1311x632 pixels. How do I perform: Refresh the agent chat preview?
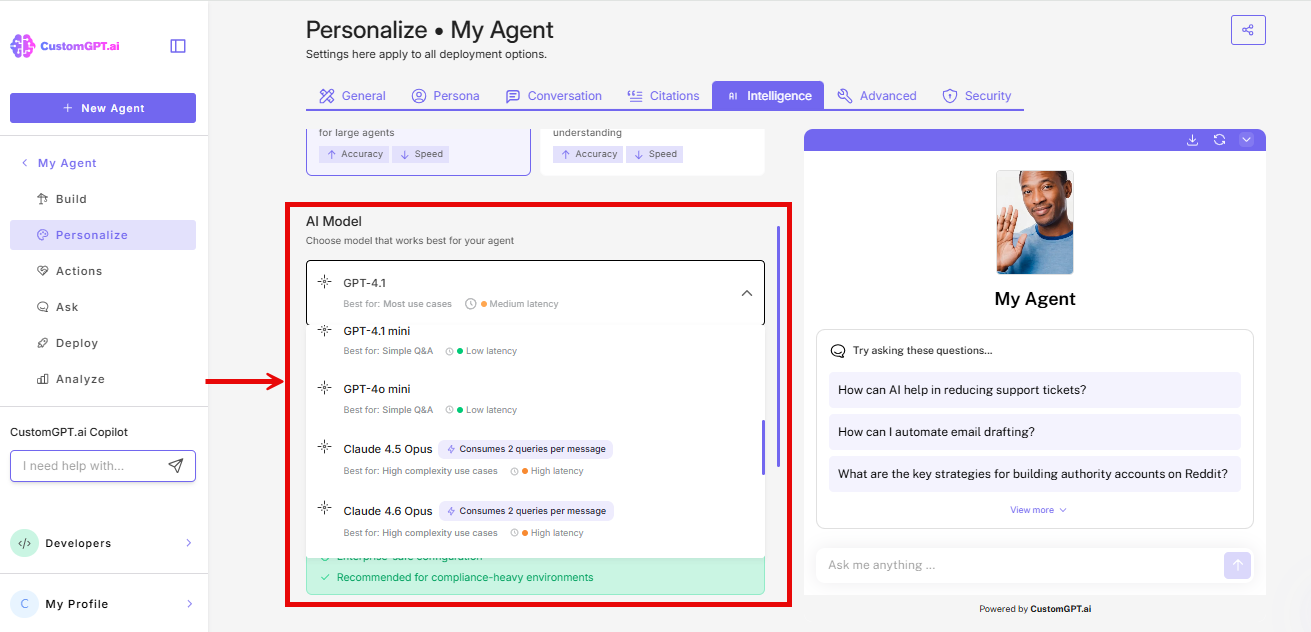tap(1219, 140)
